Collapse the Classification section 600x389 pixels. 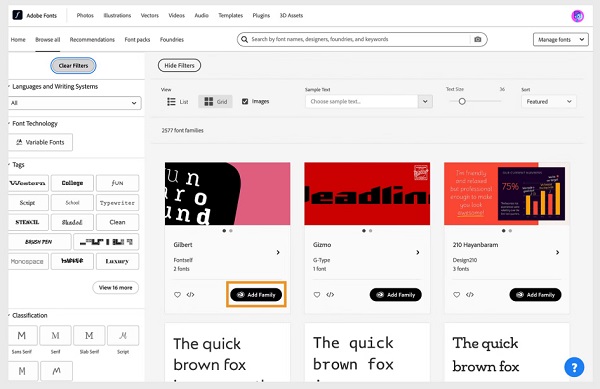pyautogui.click(x=28, y=315)
